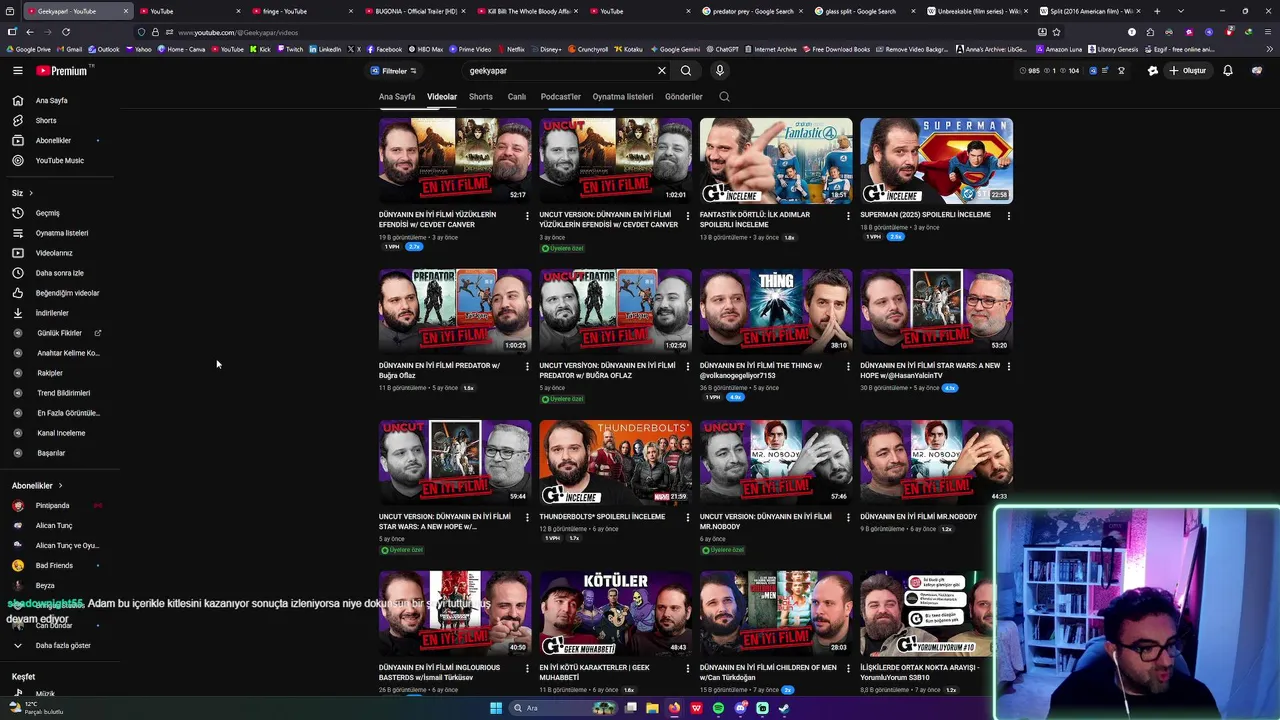Switch to Oynatma listeleri channel tab

click(x=623, y=97)
